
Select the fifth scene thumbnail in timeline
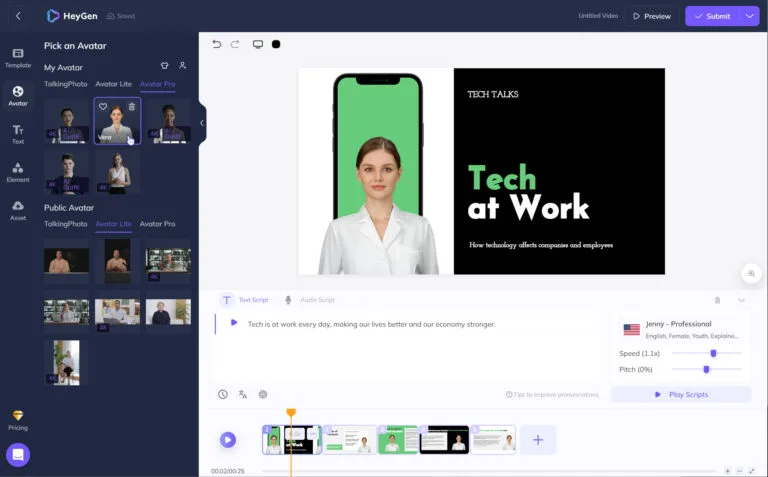click(x=493, y=440)
